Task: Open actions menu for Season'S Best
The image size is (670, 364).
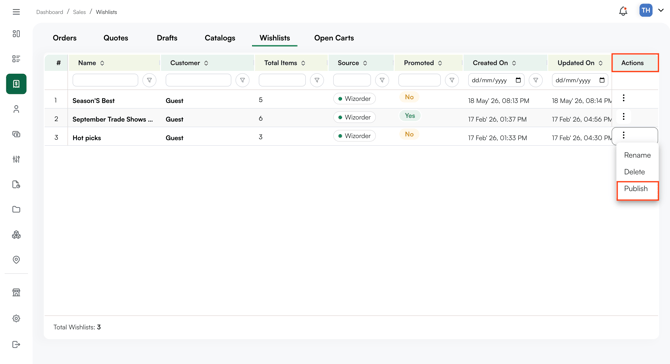Action: (x=623, y=98)
